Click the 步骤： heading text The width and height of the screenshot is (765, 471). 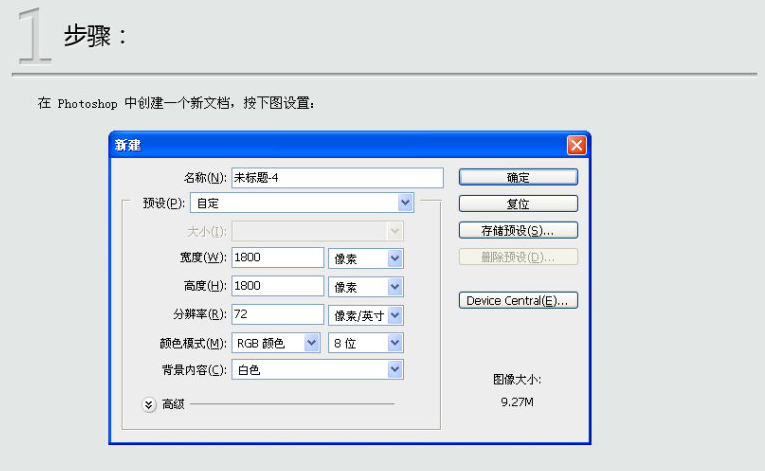click(x=95, y=36)
